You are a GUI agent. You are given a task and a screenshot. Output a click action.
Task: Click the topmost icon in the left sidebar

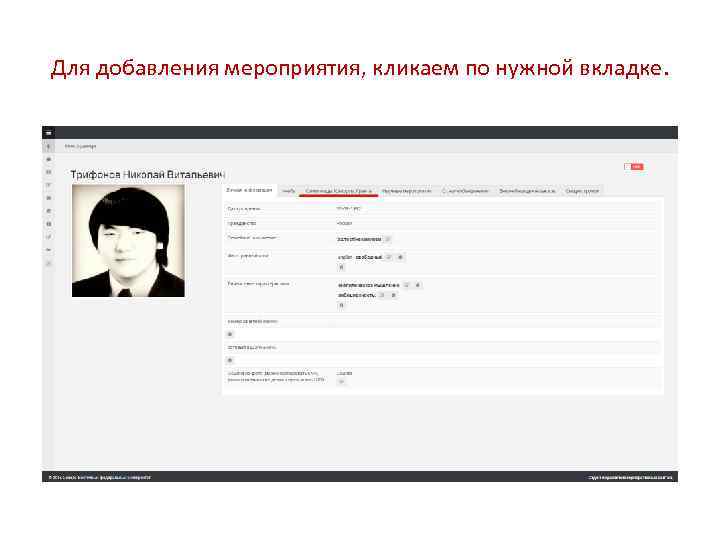click(x=49, y=146)
